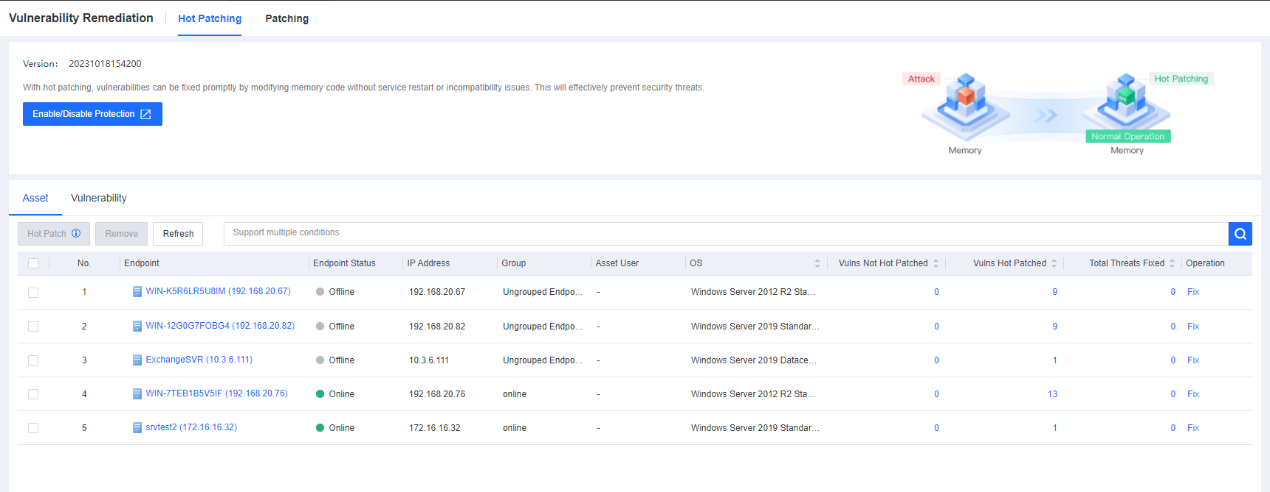The height and width of the screenshot is (492, 1270).
Task: Click the server icon beside WIN-K5R6LR5U8IM
Action: (138, 292)
